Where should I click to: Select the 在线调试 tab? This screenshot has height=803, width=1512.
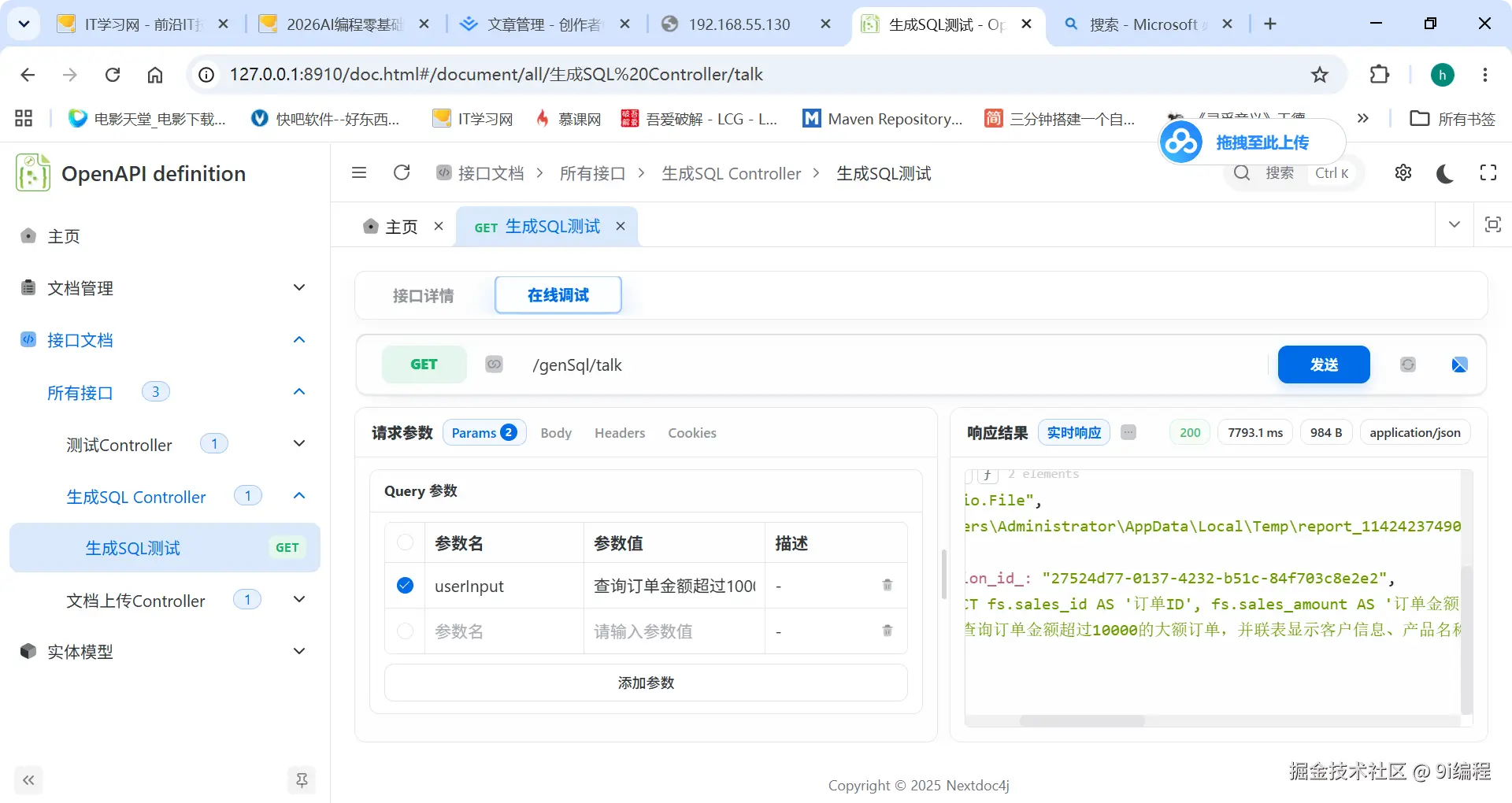pyautogui.click(x=558, y=294)
